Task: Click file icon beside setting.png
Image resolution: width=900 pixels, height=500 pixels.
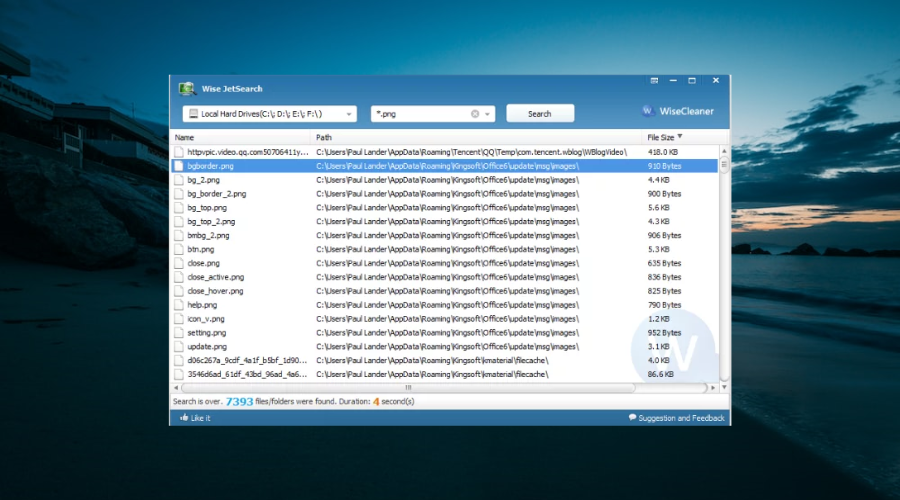Action: point(179,333)
